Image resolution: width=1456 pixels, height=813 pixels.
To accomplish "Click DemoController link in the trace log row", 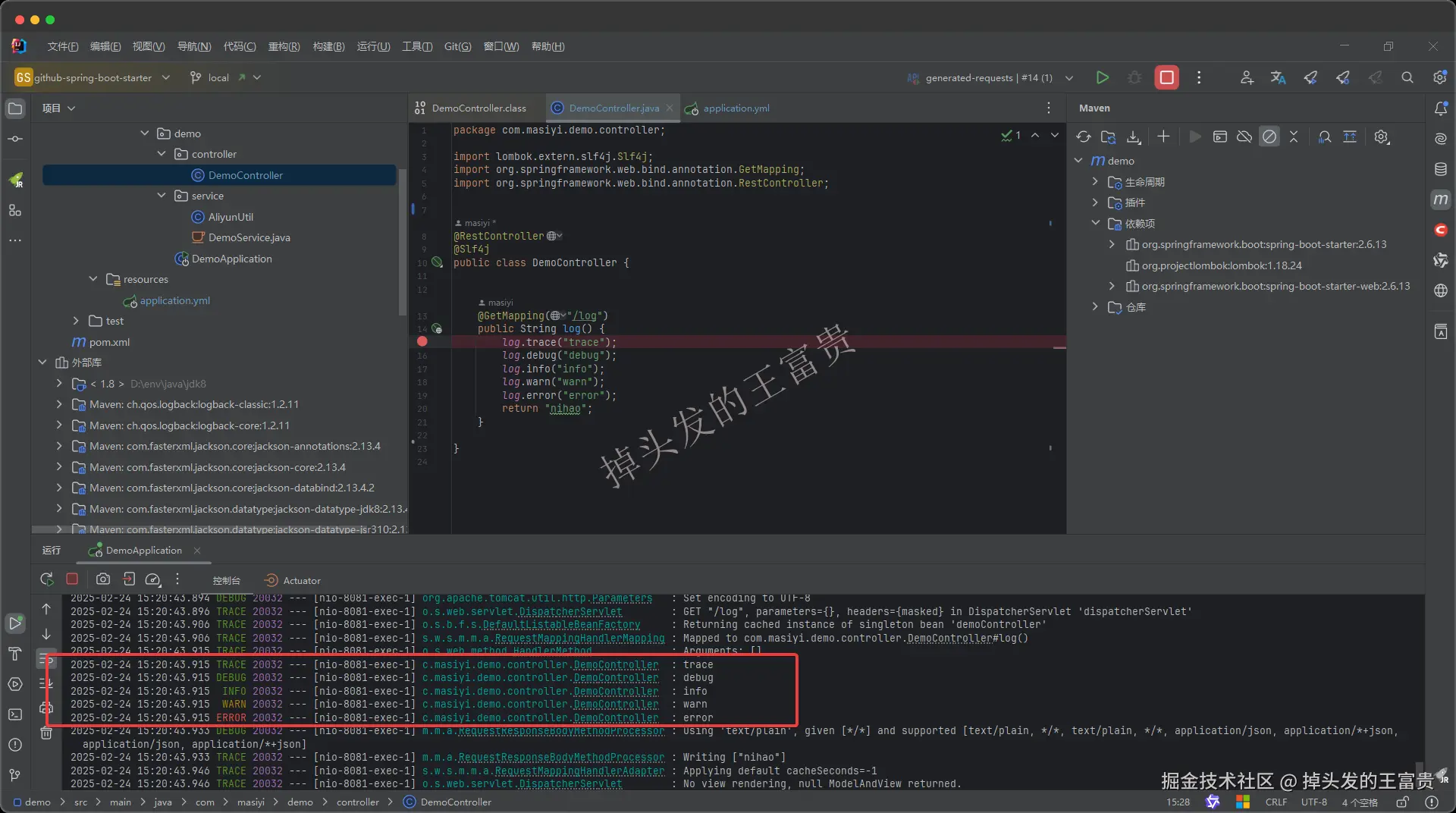I will point(616,664).
